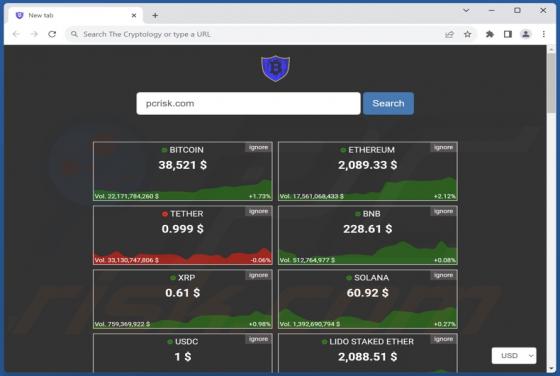
Task: Open the extensions puzzle icon
Action: point(490,34)
